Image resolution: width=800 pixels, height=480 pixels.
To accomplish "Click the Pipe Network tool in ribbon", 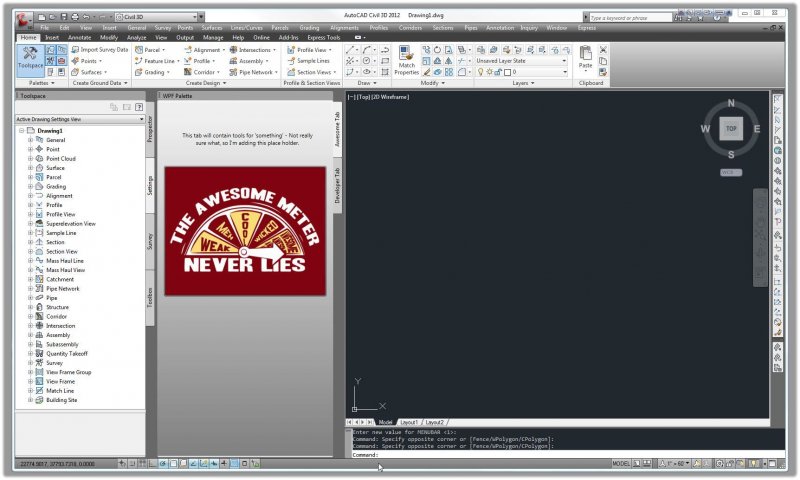I will point(253,72).
